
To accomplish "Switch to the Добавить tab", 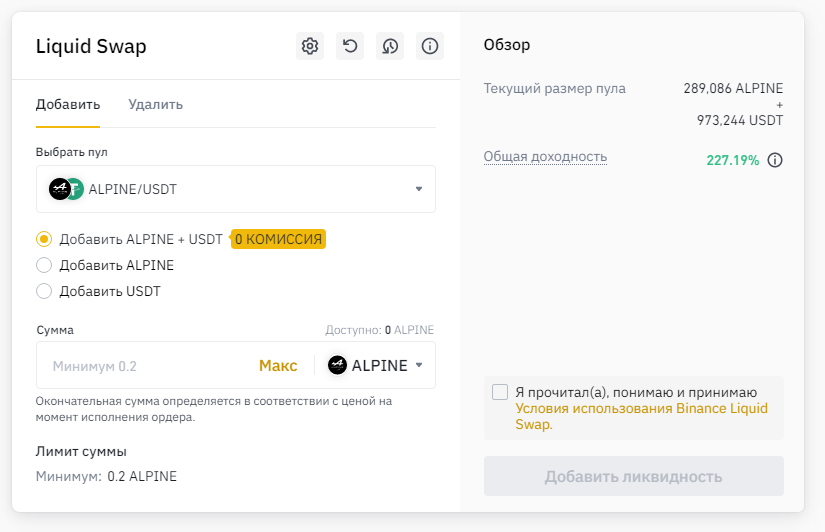I will (x=68, y=105).
